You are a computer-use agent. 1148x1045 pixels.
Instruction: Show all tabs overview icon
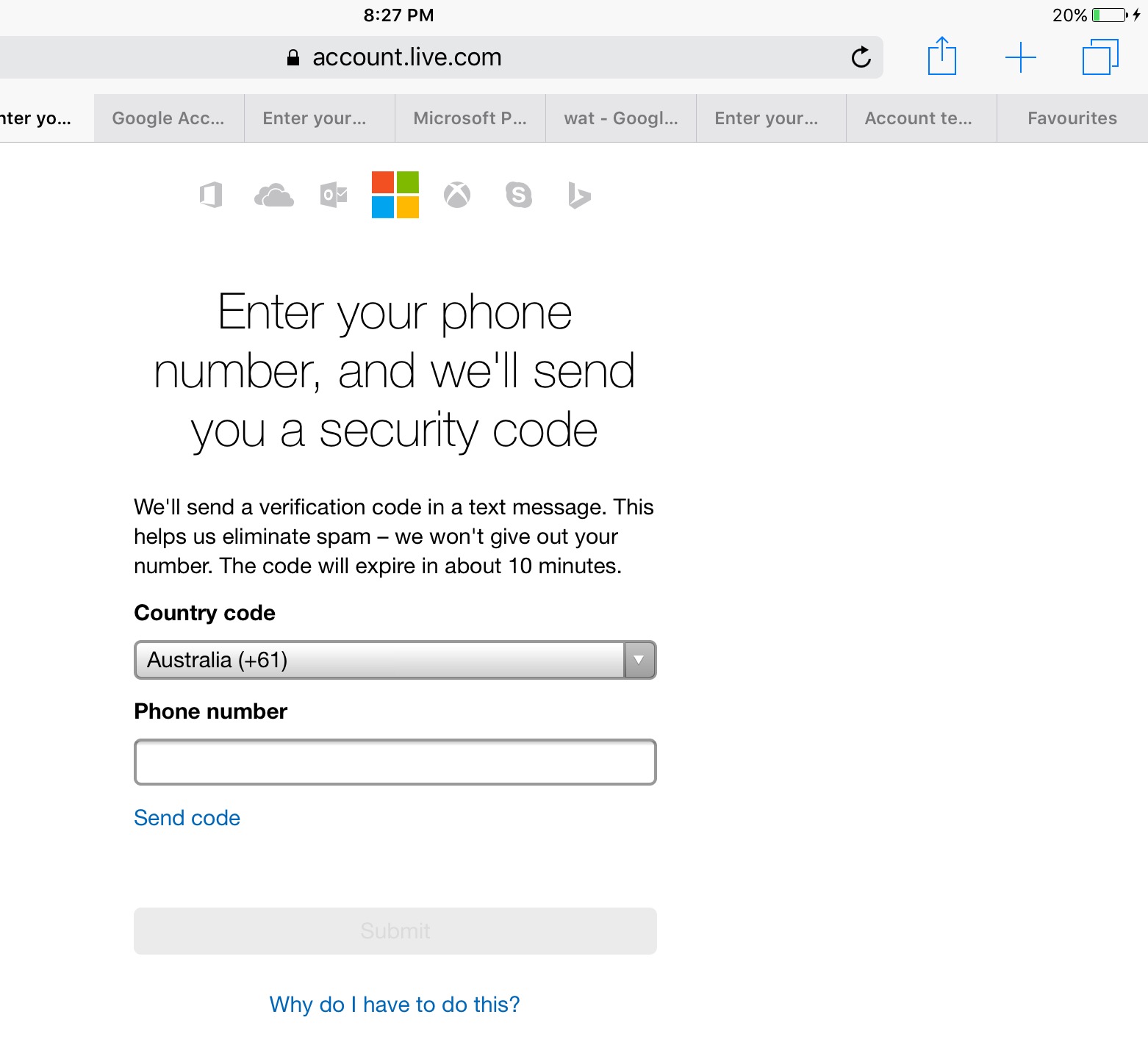1100,57
